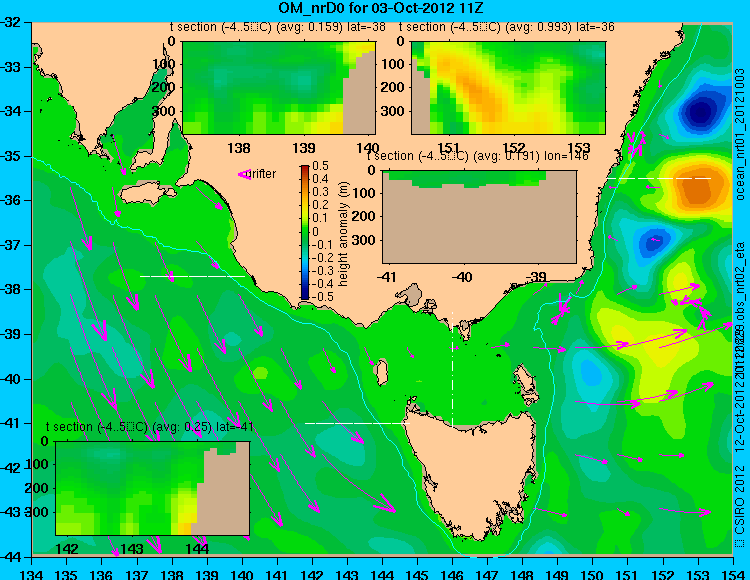Open the lat=-36 temperature section inset
Screen dimensions: 750x580
pyautogui.click(x=508, y=88)
